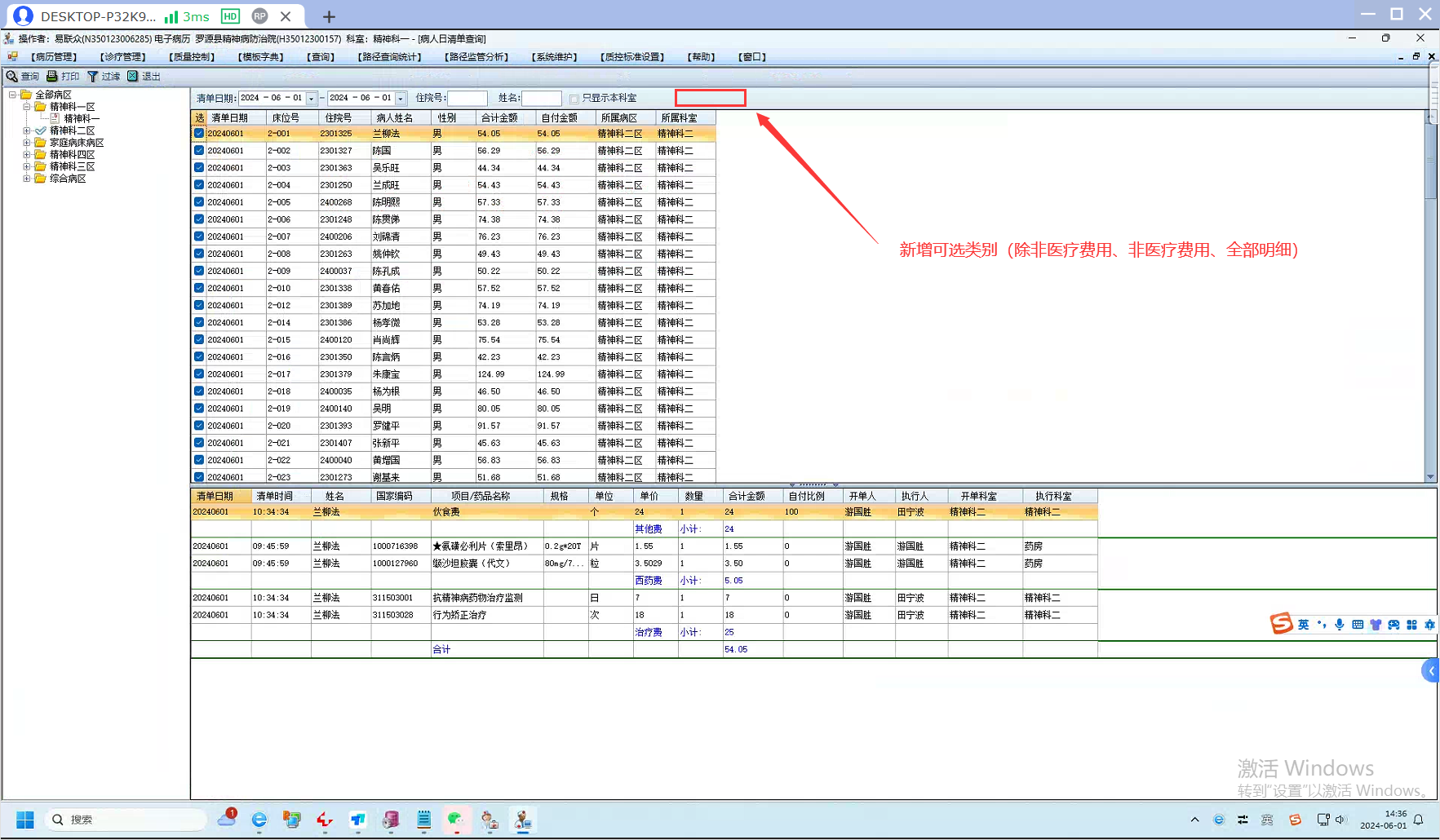This screenshot has width=1440, height=840.
Task: Open the 病历管理 menu
Action: click(54, 57)
